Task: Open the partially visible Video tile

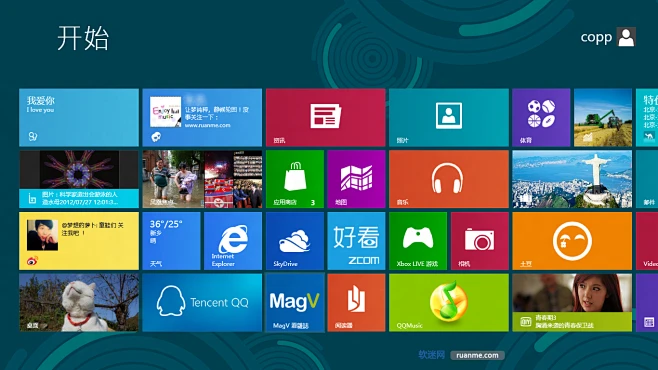Action: (x=647, y=241)
